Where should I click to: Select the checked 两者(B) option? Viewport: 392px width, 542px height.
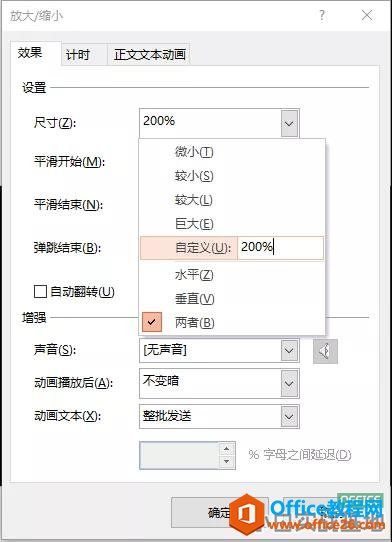click(232, 323)
